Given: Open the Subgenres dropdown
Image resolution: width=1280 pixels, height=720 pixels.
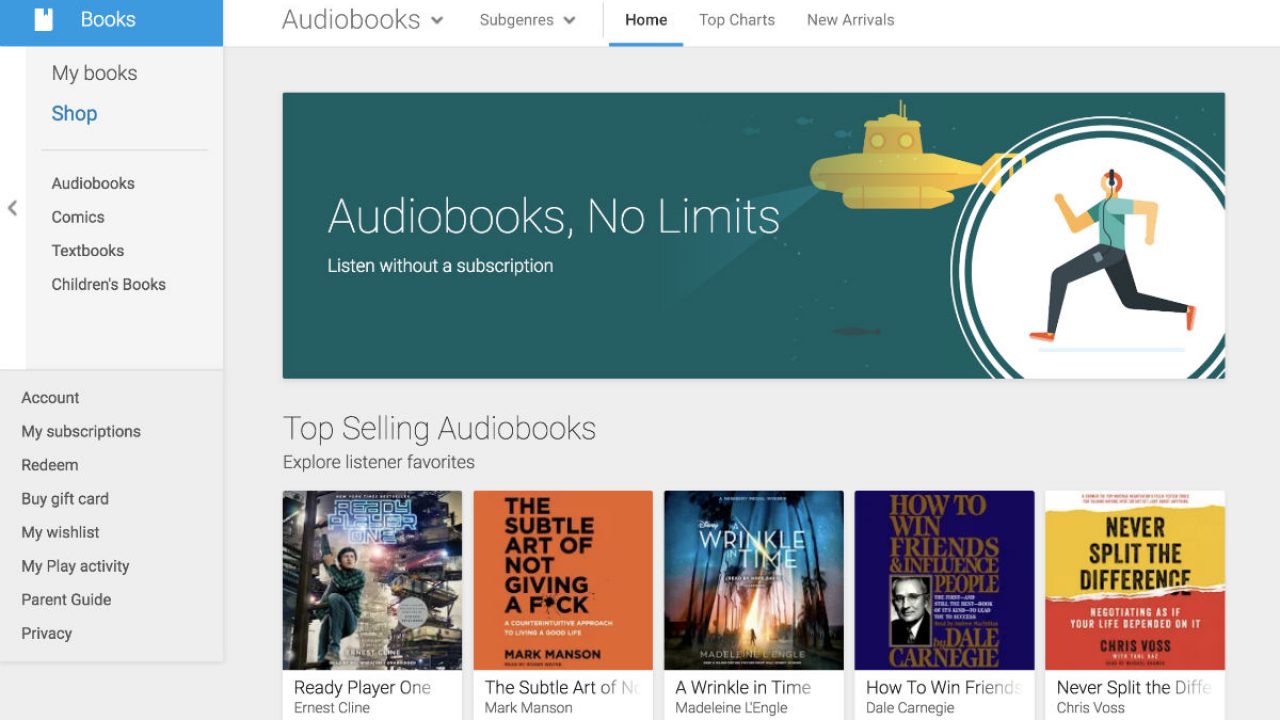Looking at the screenshot, I should 527,20.
